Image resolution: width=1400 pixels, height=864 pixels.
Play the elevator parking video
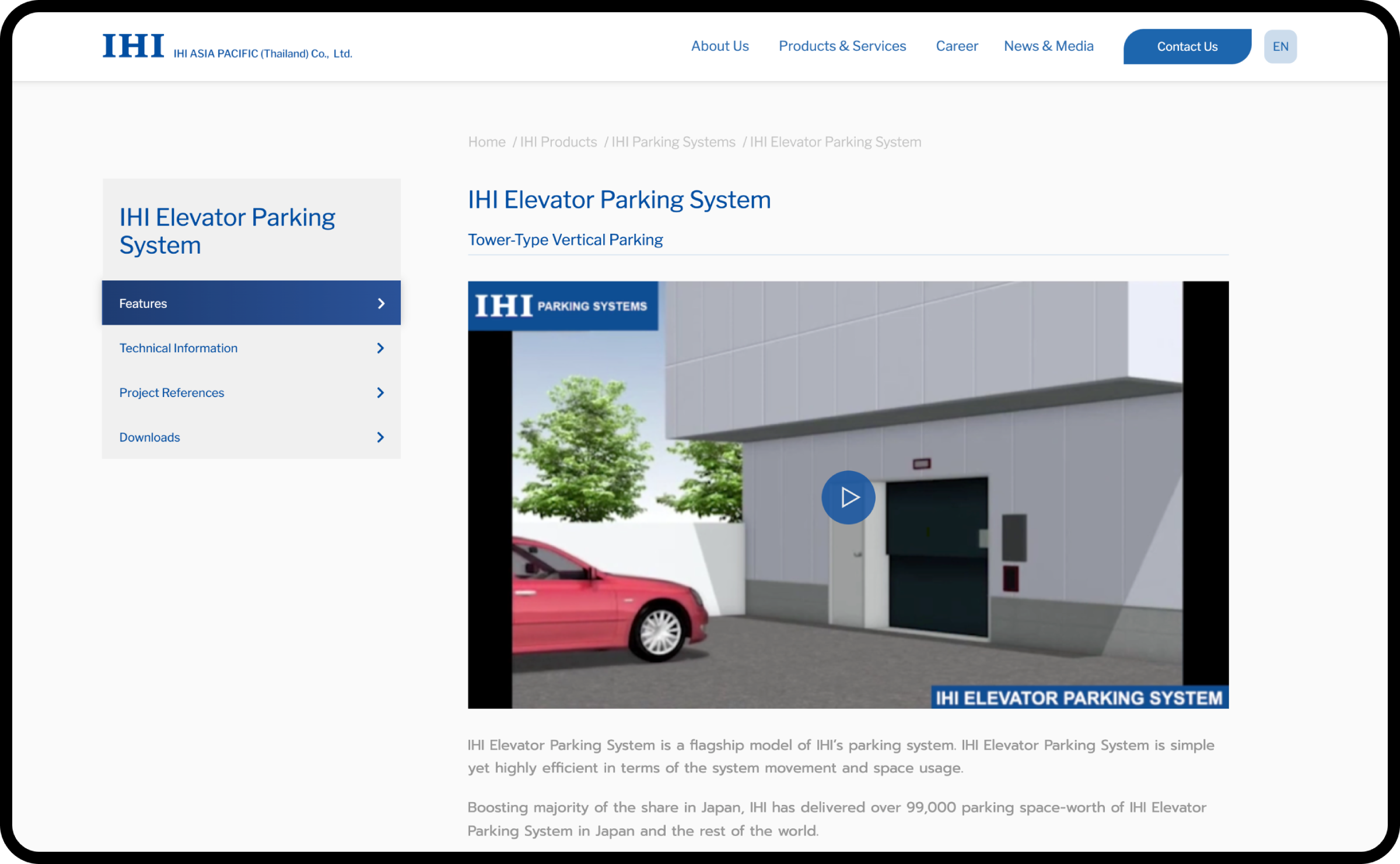[x=848, y=497]
